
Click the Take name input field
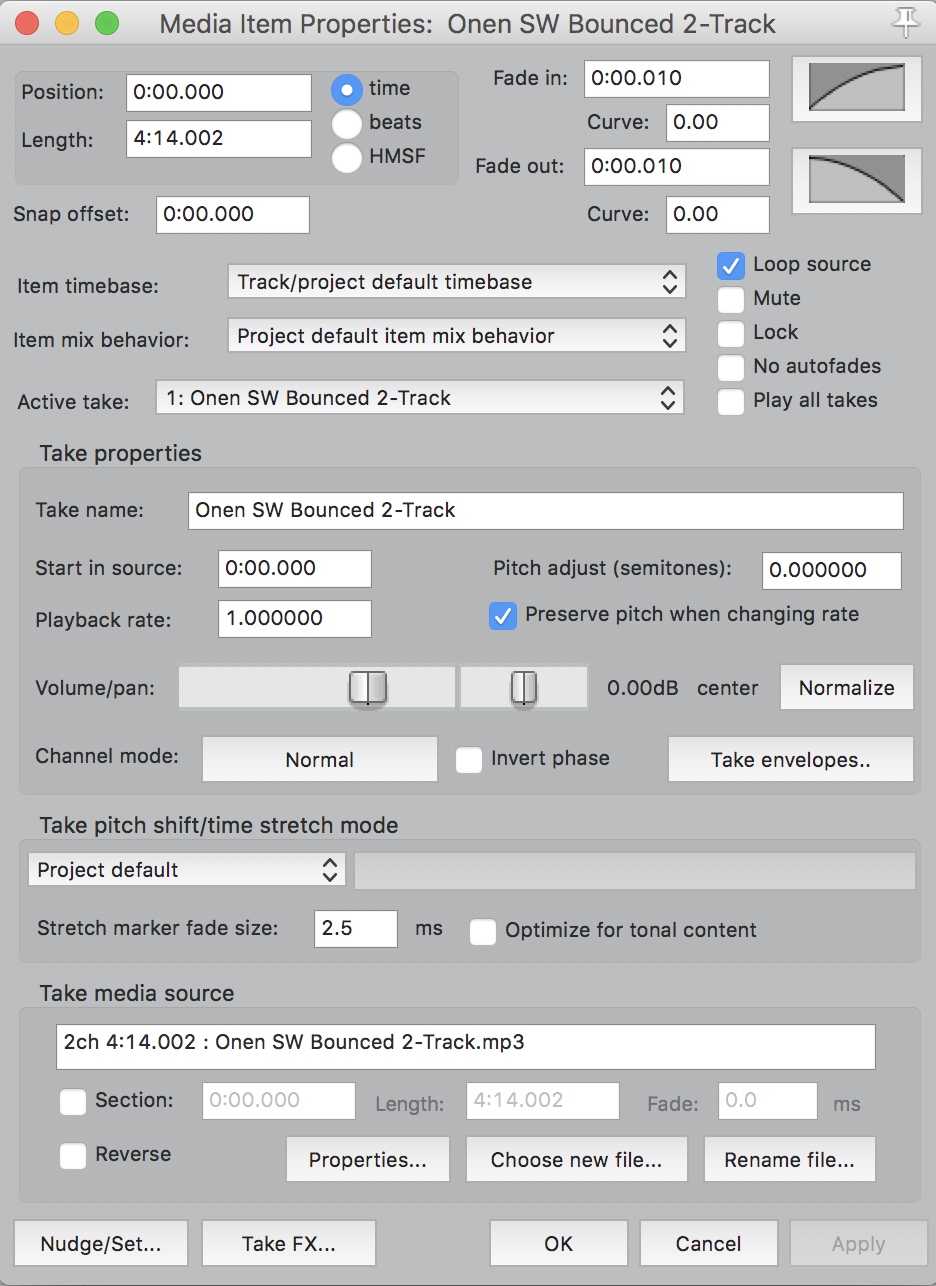[x=545, y=510]
